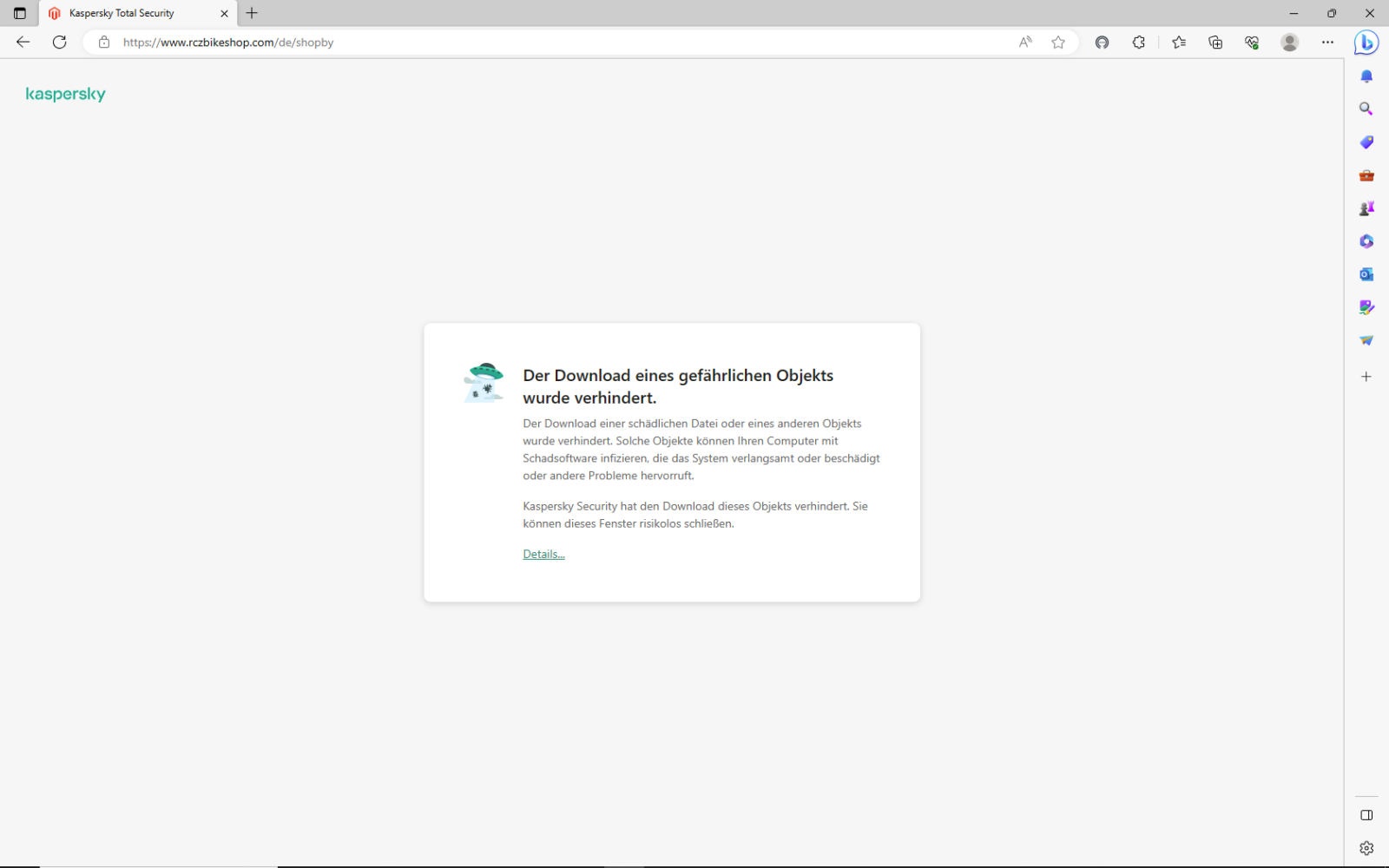Open the browser extensions menu
The image size is (1389, 868).
pyautogui.click(x=1138, y=42)
